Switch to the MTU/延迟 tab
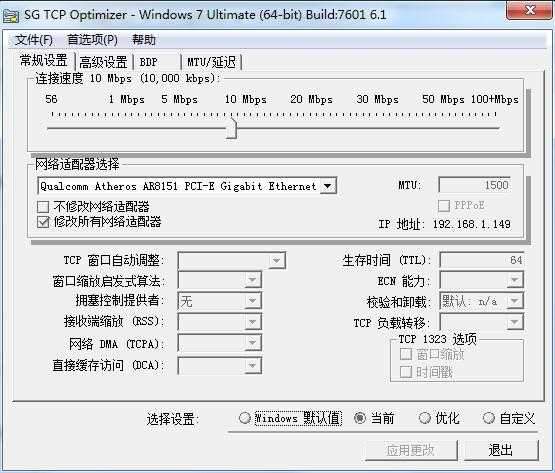 tap(211, 62)
